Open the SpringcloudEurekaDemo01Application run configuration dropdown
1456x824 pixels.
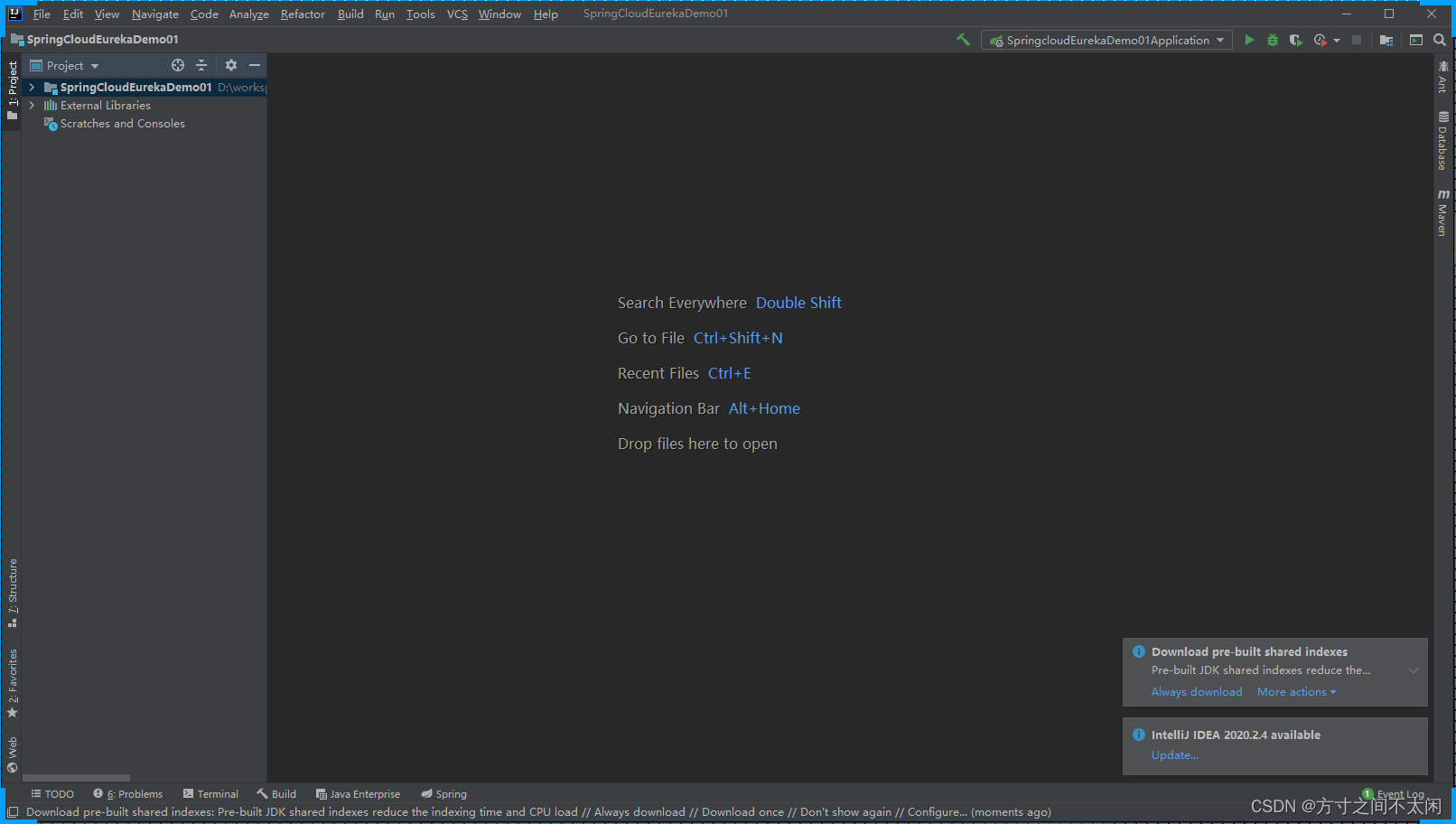point(1106,40)
